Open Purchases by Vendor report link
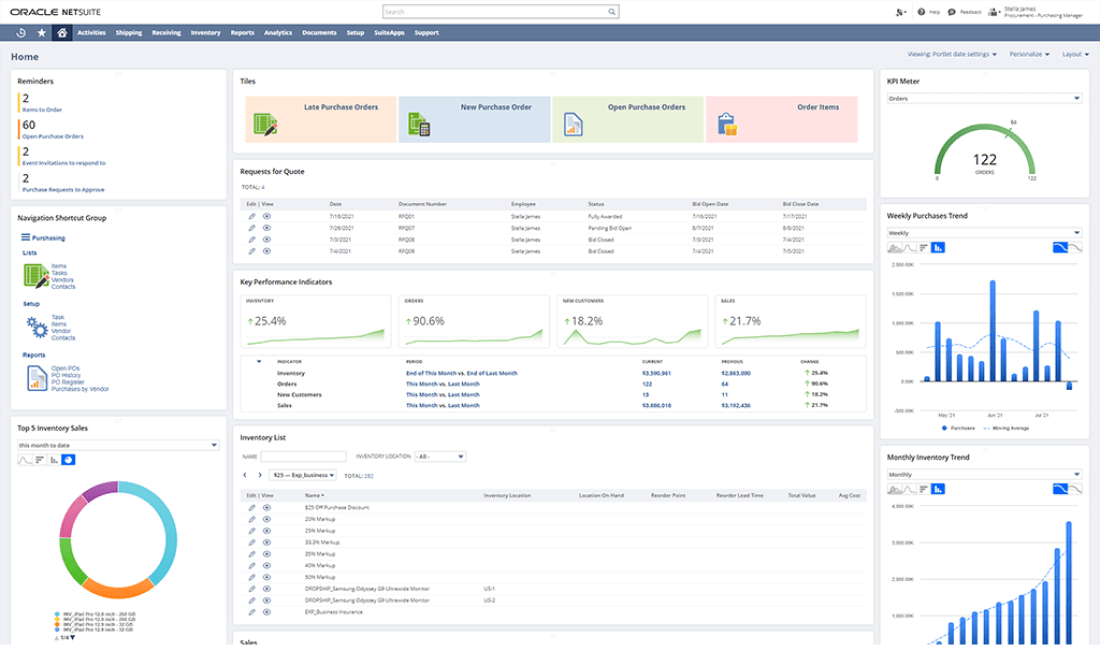This screenshot has height=645, width=1100. point(80,389)
